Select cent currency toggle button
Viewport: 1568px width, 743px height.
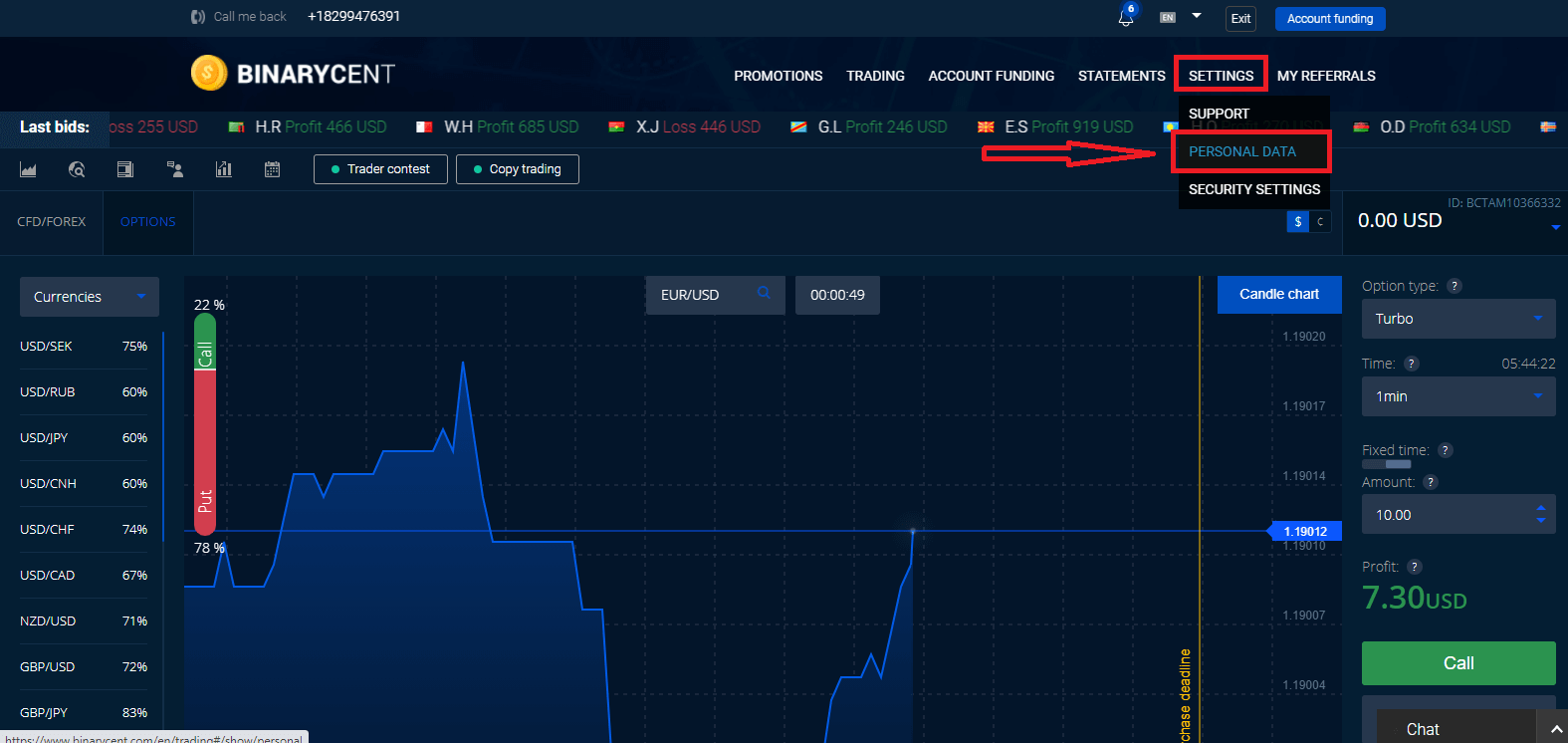1320,221
